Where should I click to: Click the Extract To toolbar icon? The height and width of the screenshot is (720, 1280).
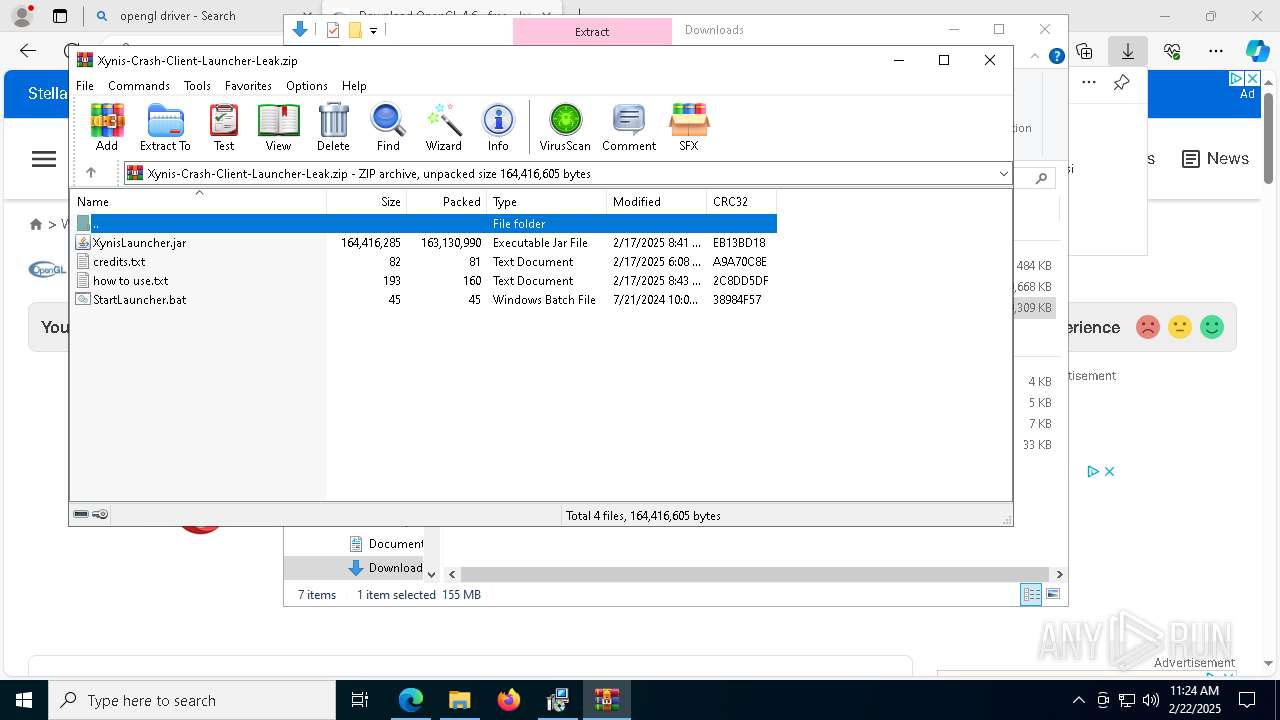click(165, 127)
